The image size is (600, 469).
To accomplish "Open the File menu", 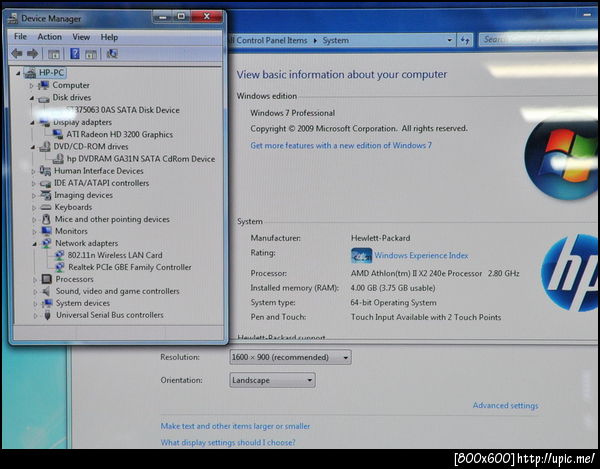I will pos(20,36).
